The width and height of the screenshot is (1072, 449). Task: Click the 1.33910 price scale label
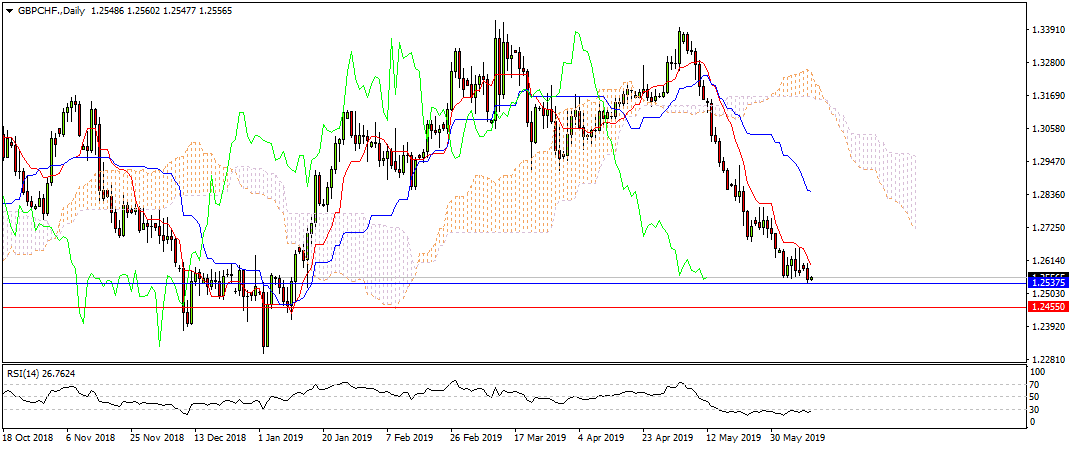coord(1048,30)
